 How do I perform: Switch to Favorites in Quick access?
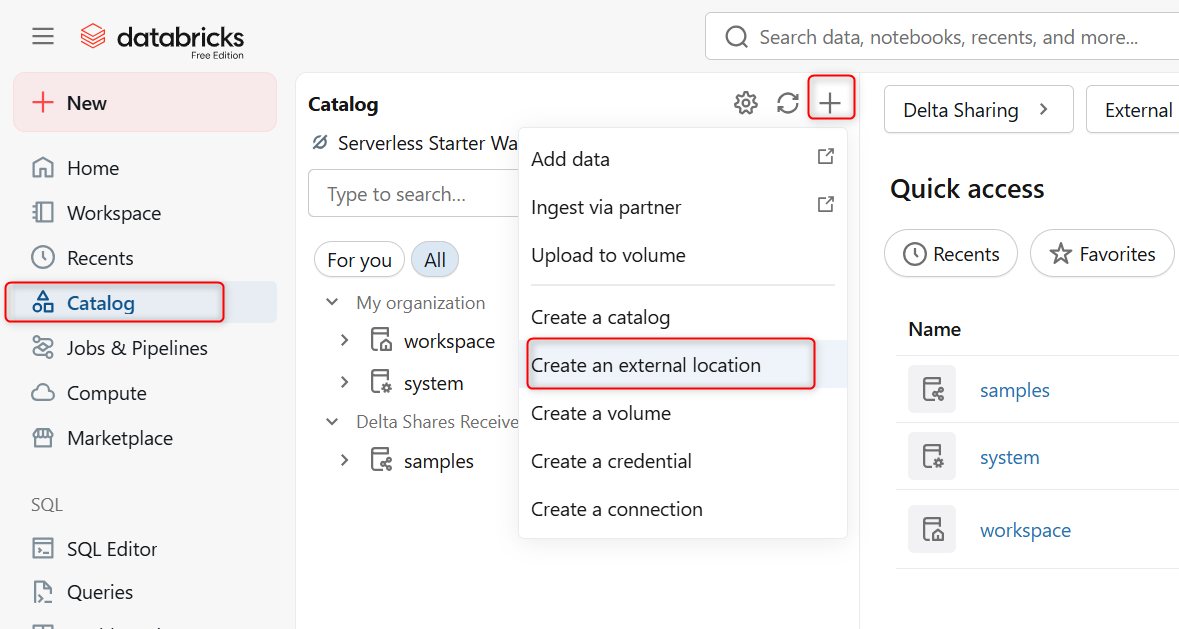[1102, 254]
